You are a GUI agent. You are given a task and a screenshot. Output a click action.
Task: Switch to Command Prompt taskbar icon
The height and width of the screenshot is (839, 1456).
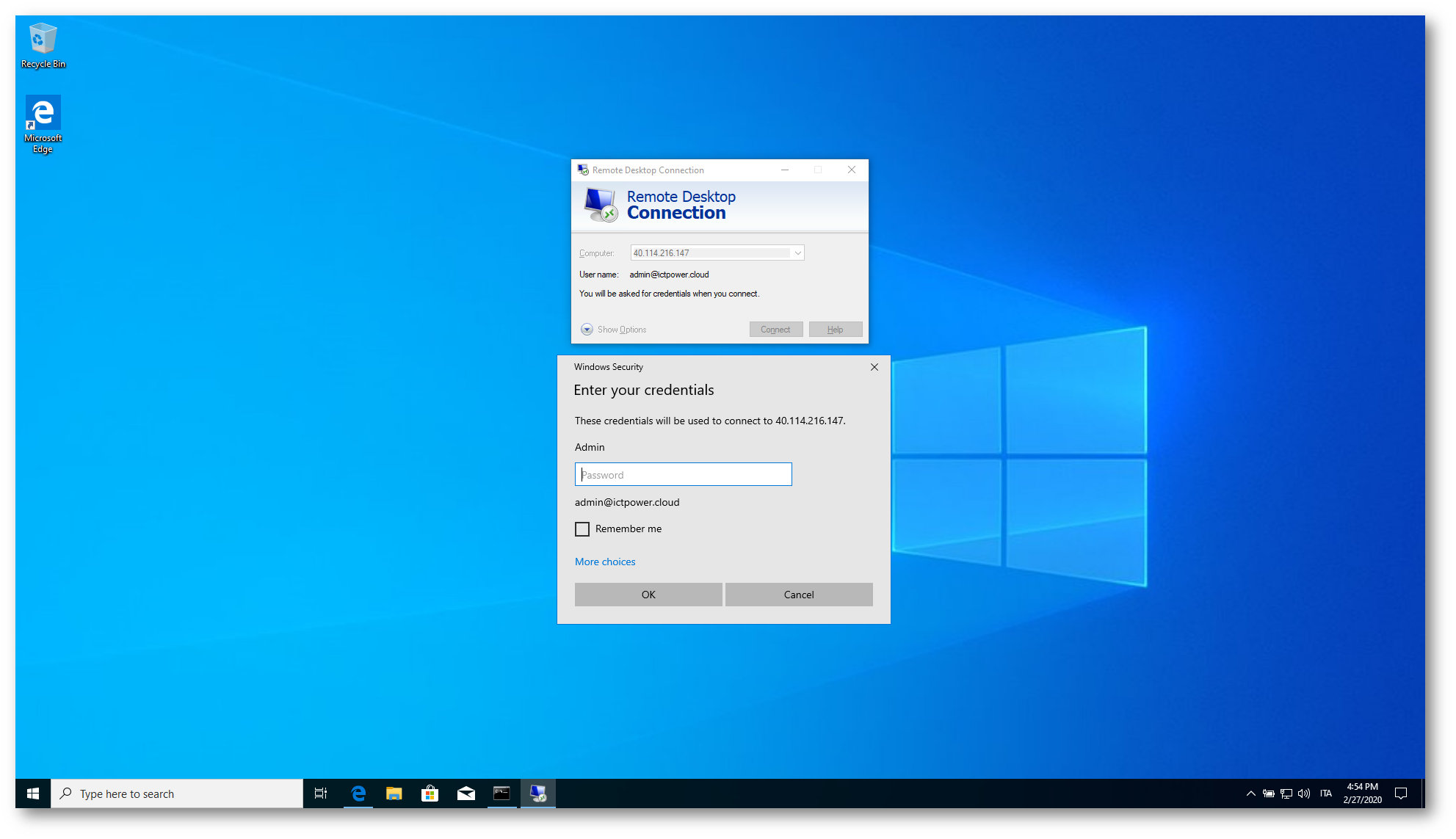click(501, 793)
